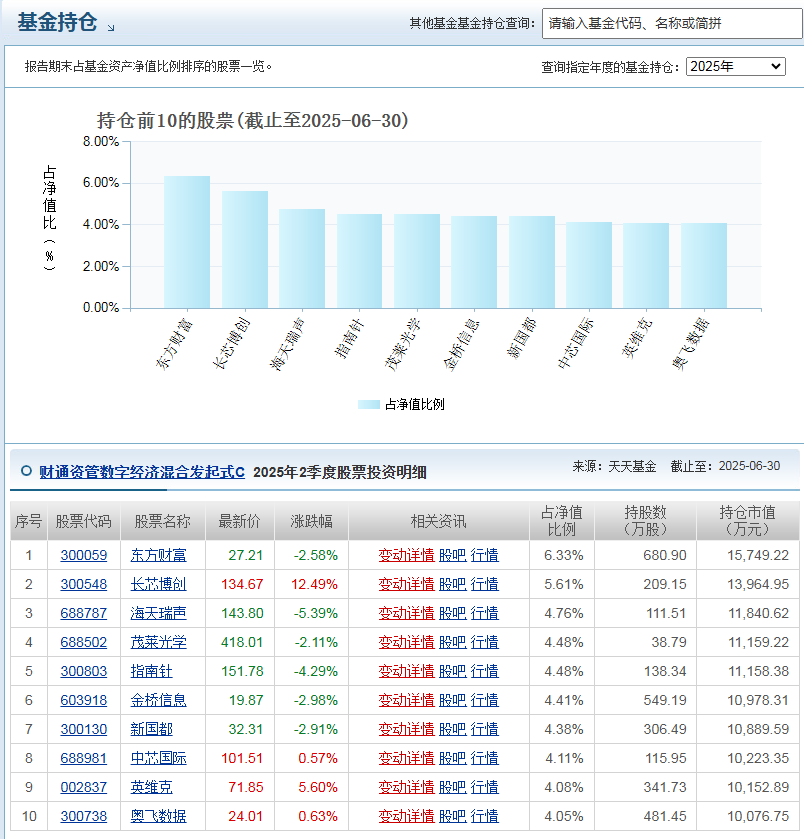Click the 长芯博创 bar in the chart
The width and height of the screenshot is (804, 839).
(244, 249)
